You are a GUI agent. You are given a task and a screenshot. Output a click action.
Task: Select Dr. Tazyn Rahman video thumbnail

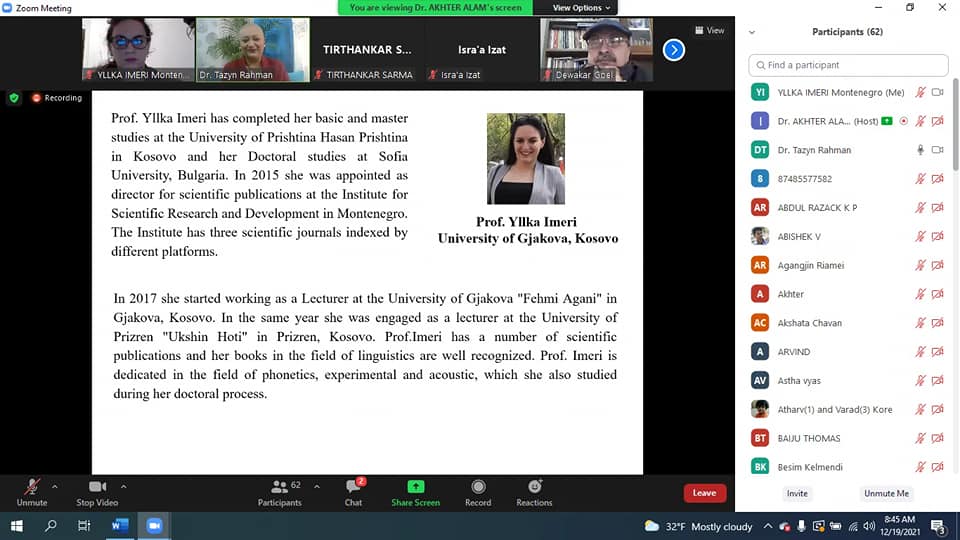coord(253,50)
